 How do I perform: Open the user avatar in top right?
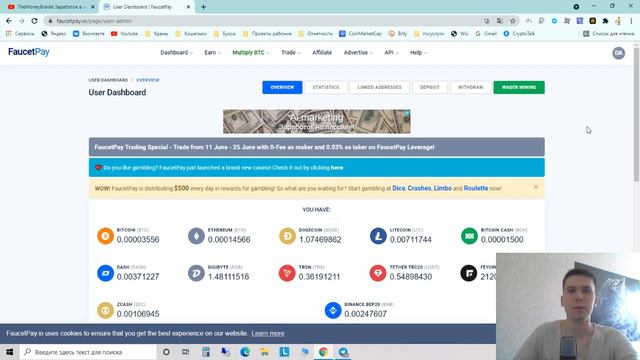coord(618,53)
